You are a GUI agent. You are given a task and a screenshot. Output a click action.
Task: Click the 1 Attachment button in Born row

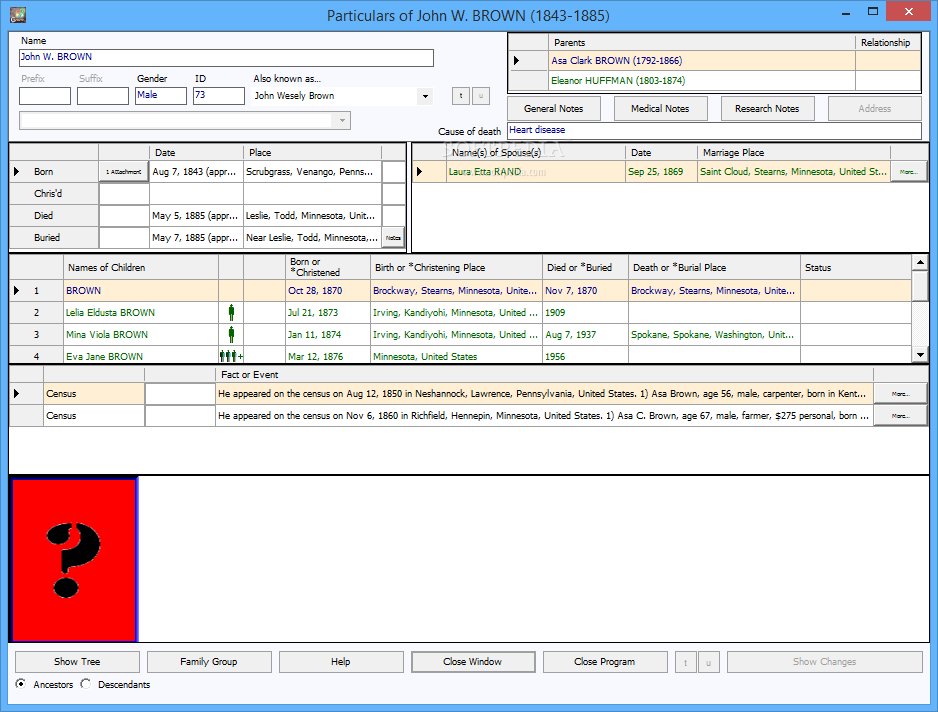point(124,172)
